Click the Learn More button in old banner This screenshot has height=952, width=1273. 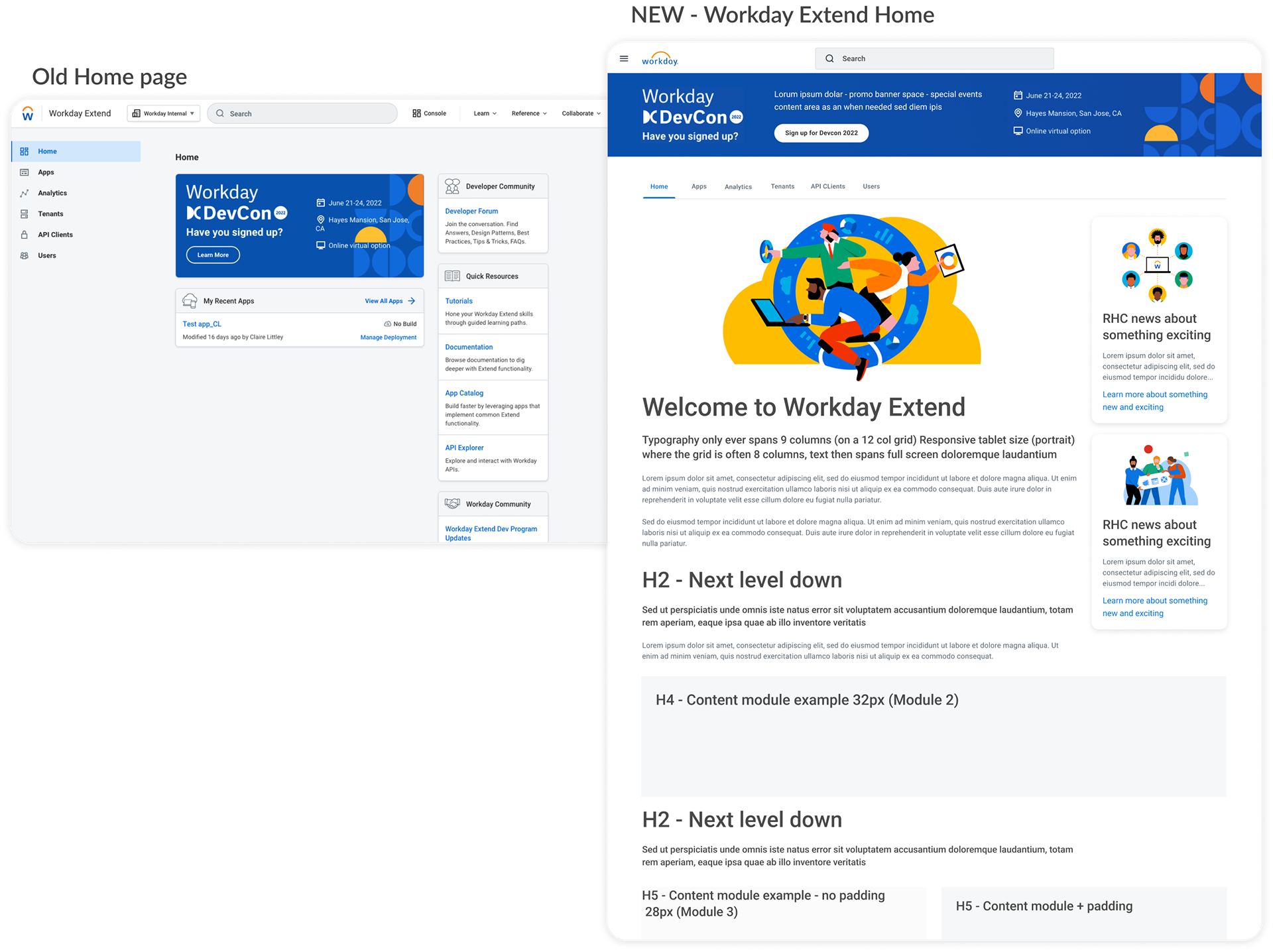point(213,255)
